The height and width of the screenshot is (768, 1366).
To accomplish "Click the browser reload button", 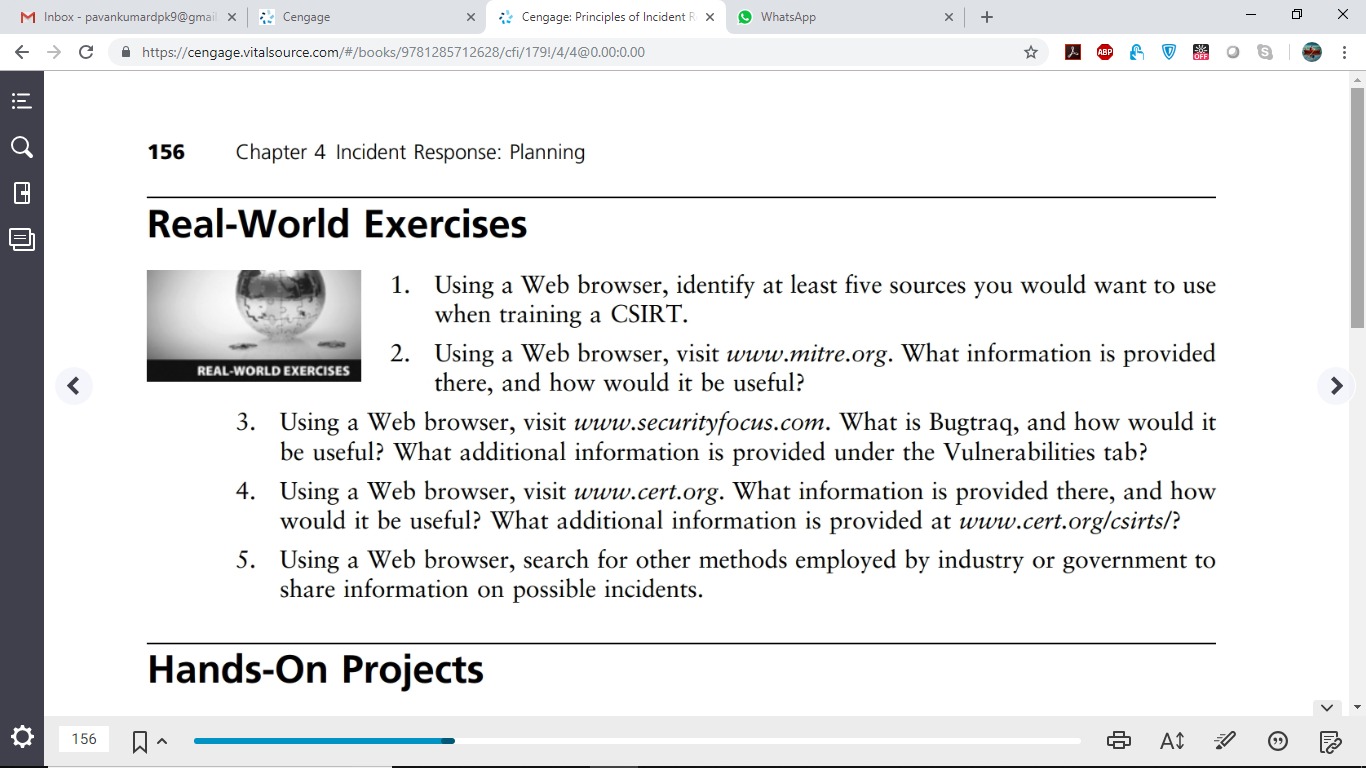I will click(86, 52).
